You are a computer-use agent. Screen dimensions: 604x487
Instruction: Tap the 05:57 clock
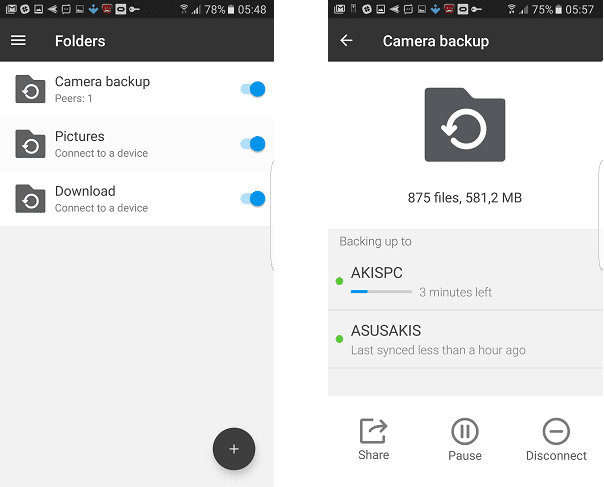pos(579,9)
